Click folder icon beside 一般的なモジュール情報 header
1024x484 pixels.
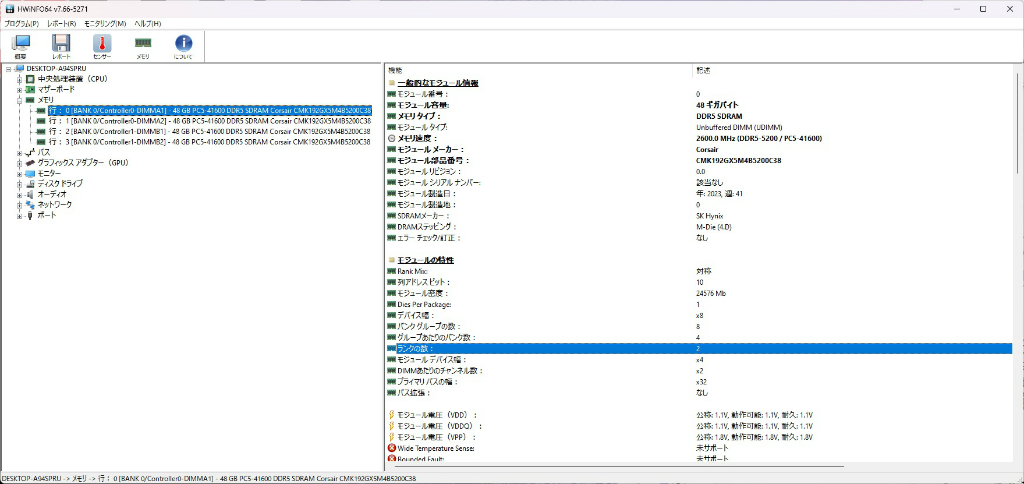coord(392,83)
